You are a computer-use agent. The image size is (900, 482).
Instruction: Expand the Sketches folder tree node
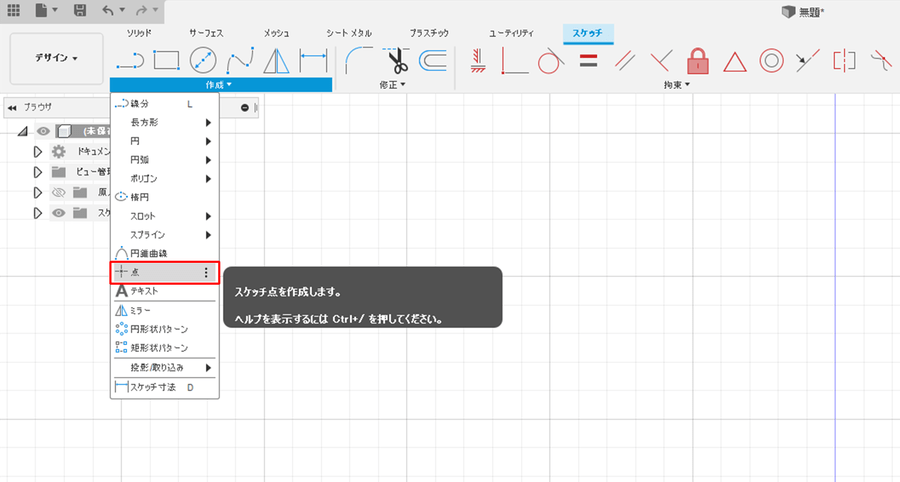pyautogui.click(x=37, y=213)
